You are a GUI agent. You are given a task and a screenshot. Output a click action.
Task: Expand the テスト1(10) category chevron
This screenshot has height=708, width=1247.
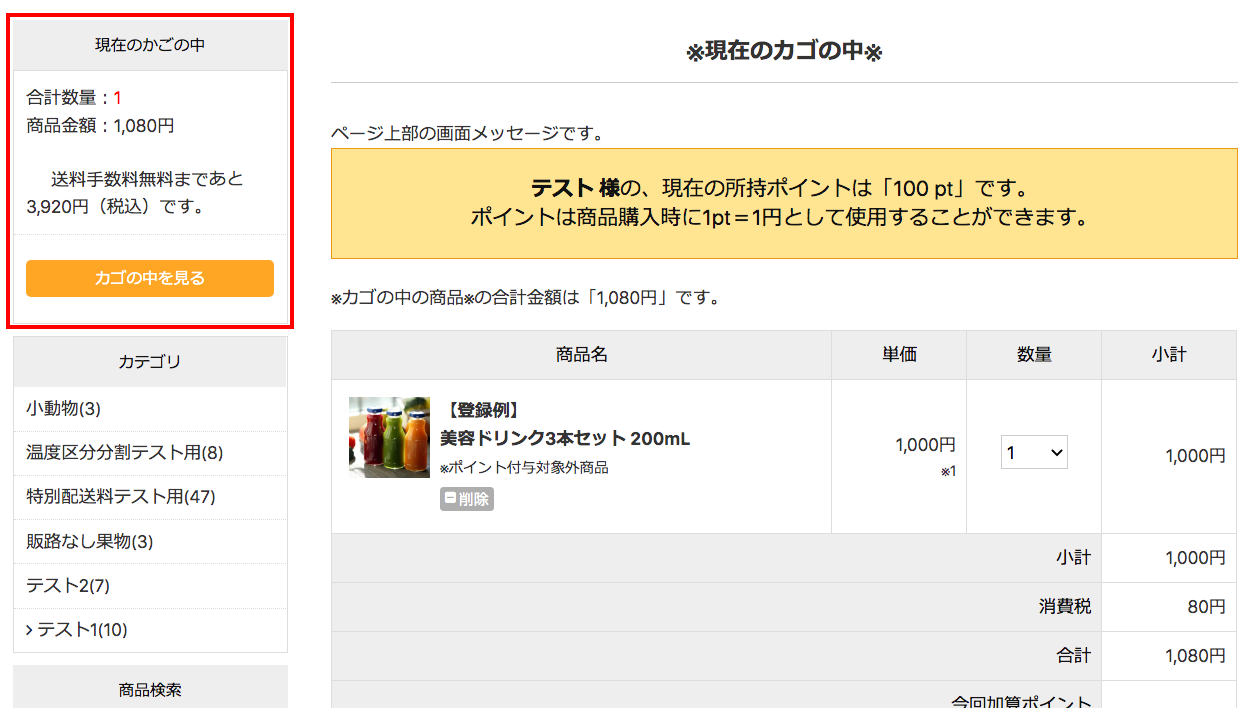[x=31, y=629]
